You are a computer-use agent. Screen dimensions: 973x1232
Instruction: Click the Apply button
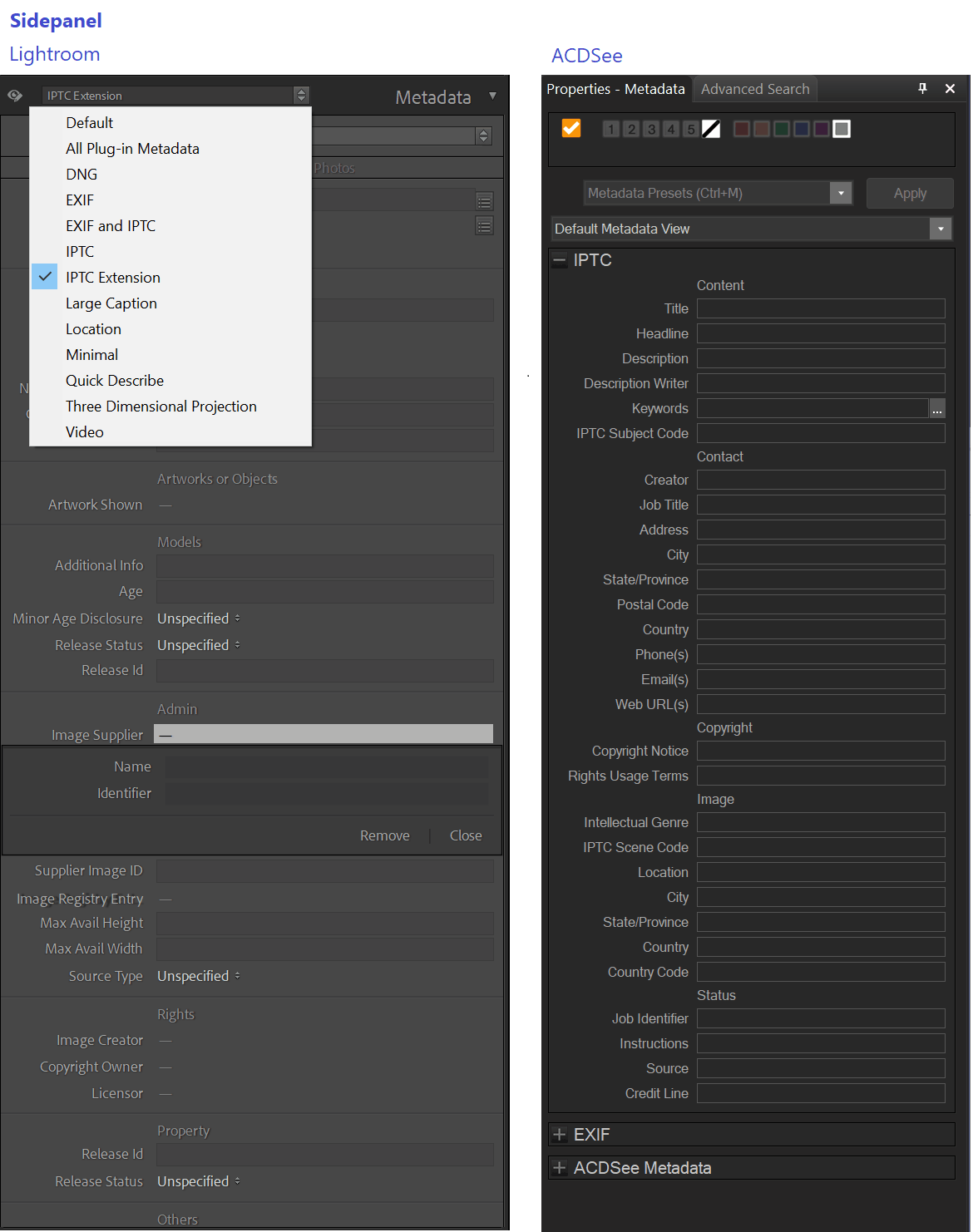(x=910, y=193)
